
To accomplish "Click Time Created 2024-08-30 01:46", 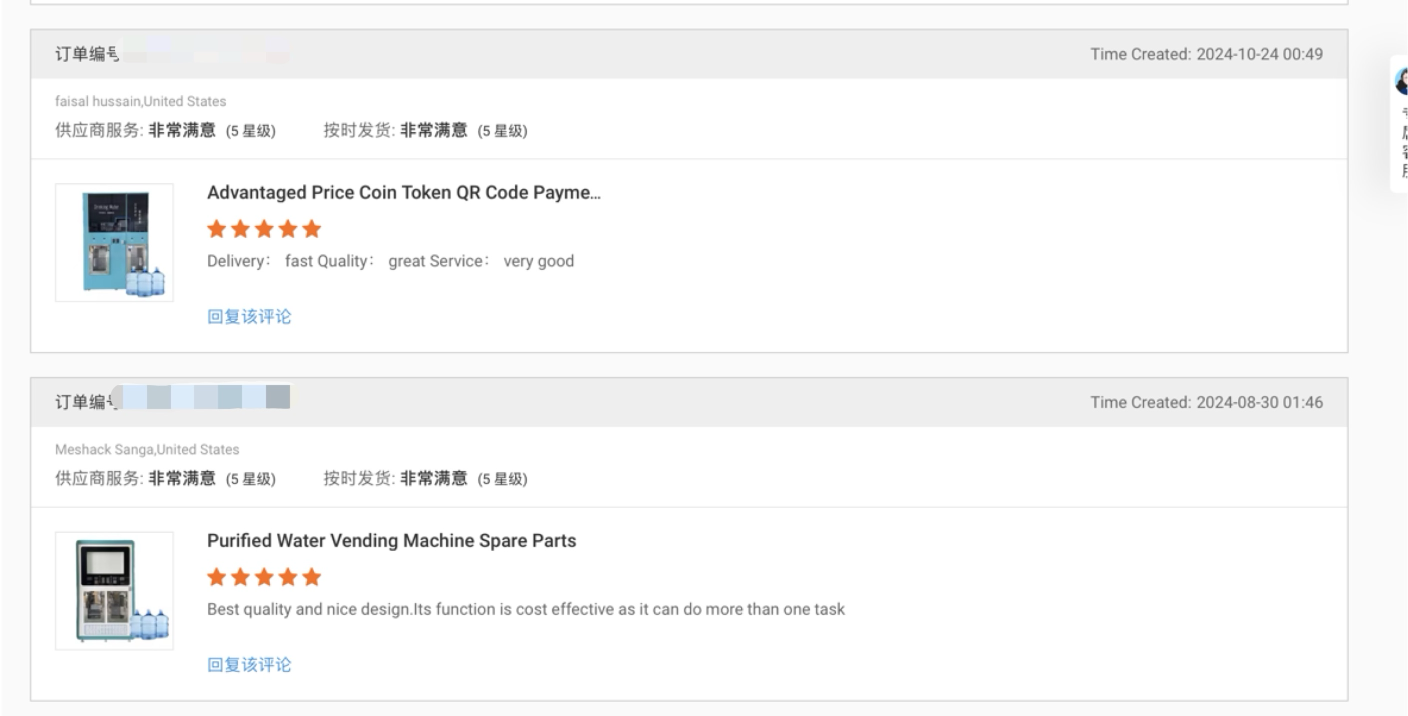I will (1206, 402).
